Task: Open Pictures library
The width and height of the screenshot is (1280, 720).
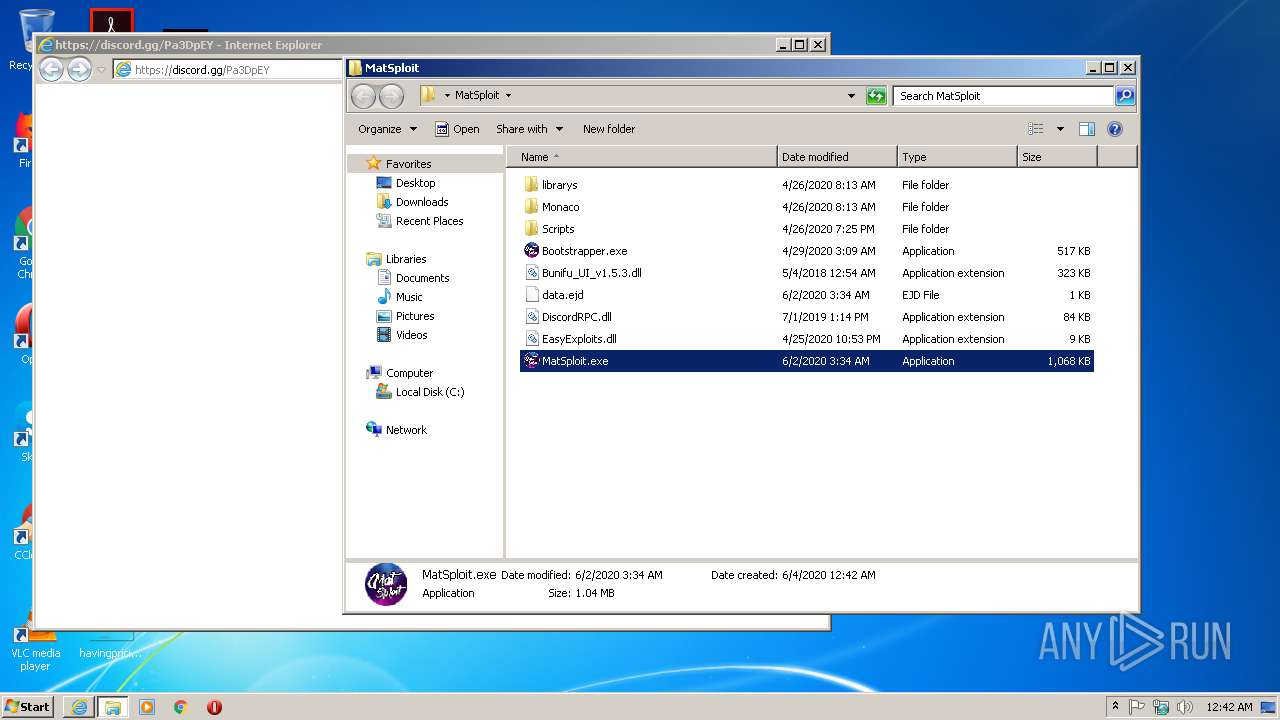Action: 414,316
